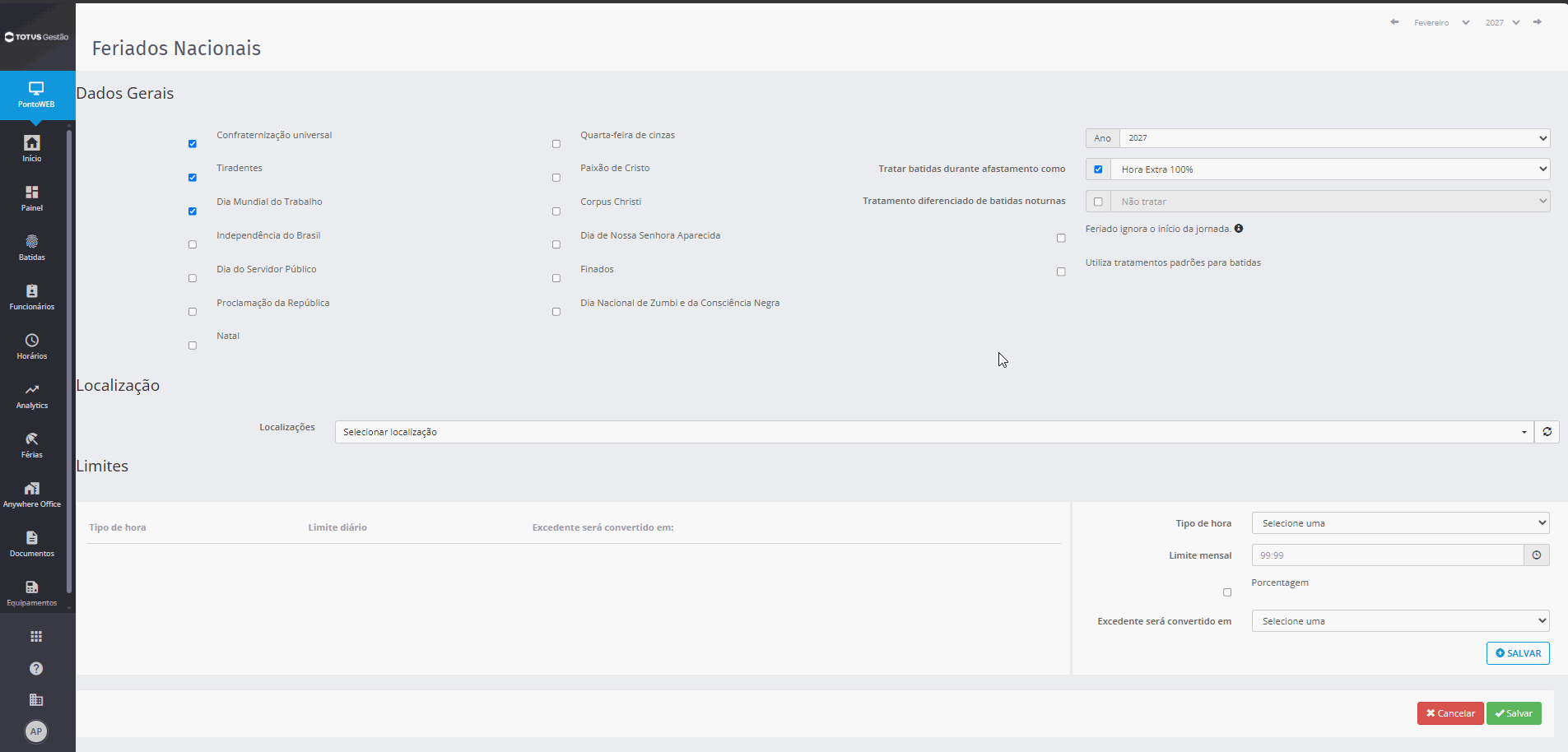Open the Tipo de hora dropdown
The width and height of the screenshot is (1568, 752).
click(1400, 523)
